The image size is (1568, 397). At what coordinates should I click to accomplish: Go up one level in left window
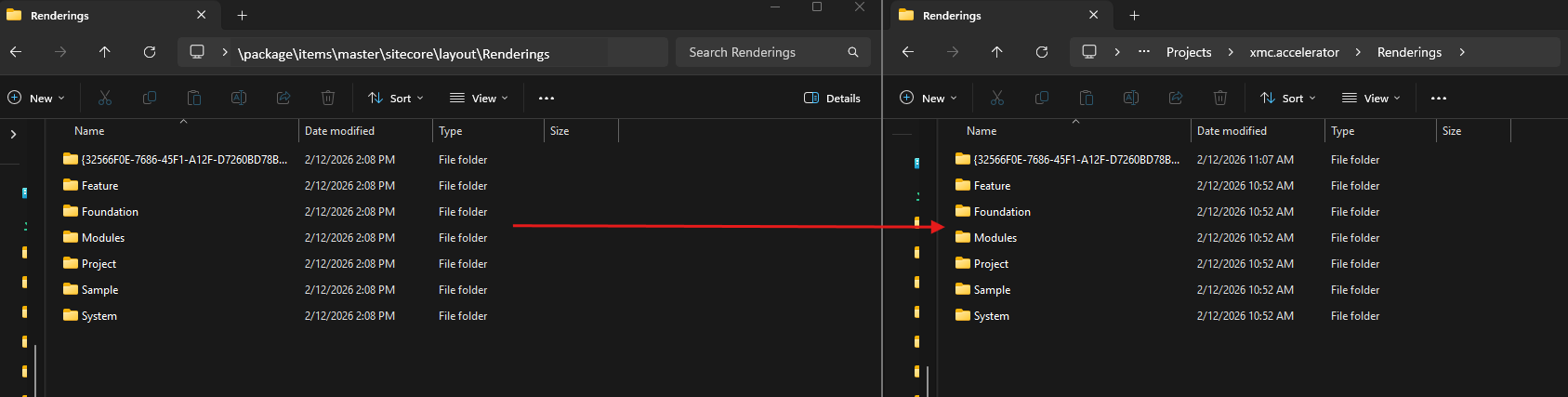point(105,52)
